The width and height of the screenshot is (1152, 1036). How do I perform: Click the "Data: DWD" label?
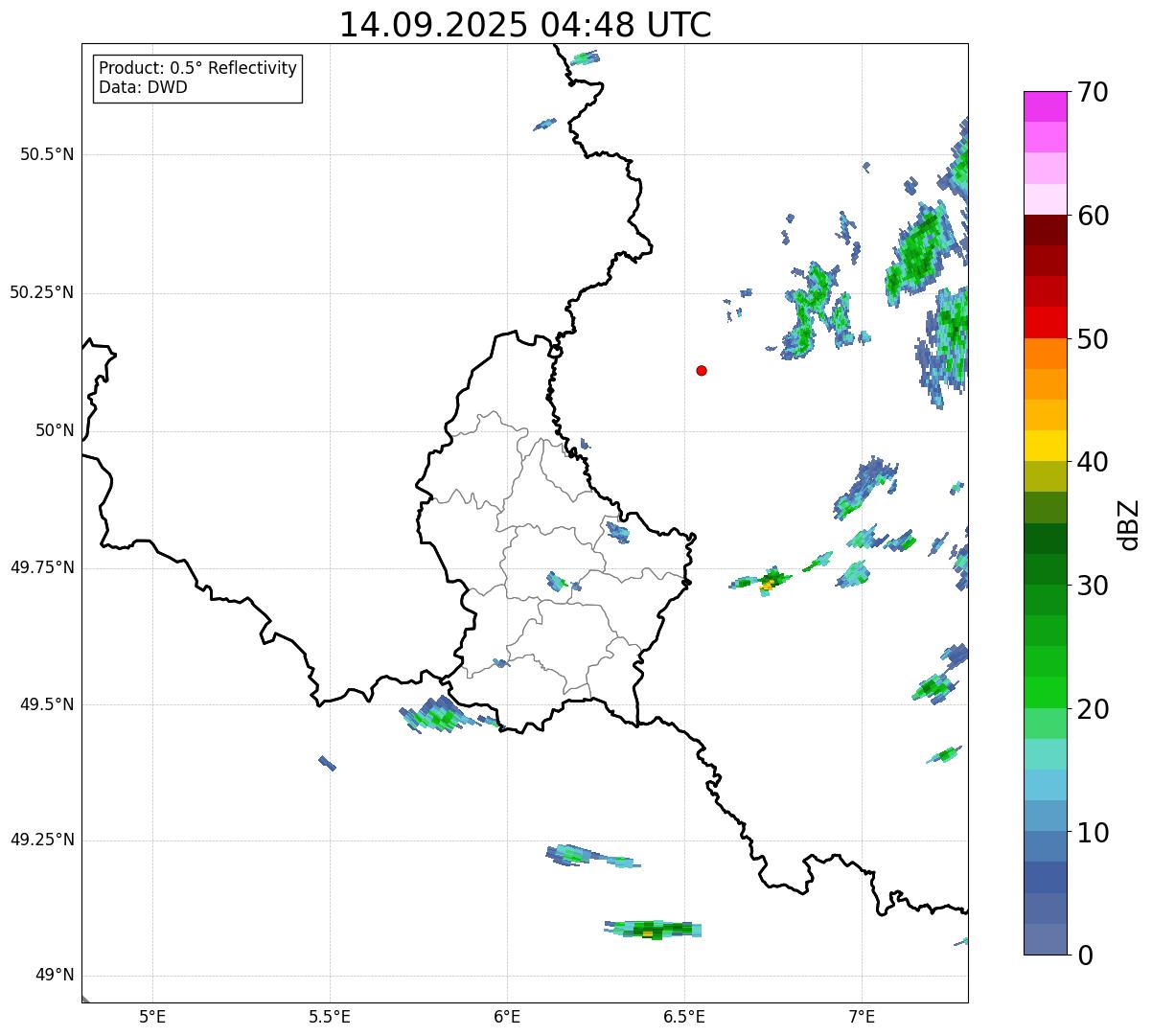[x=143, y=87]
